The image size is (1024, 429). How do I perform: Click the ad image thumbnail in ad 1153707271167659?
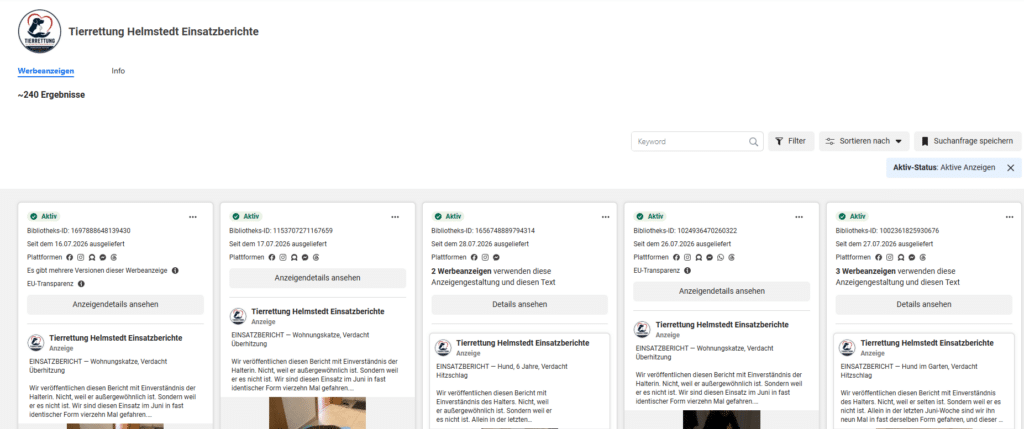(x=317, y=413)
